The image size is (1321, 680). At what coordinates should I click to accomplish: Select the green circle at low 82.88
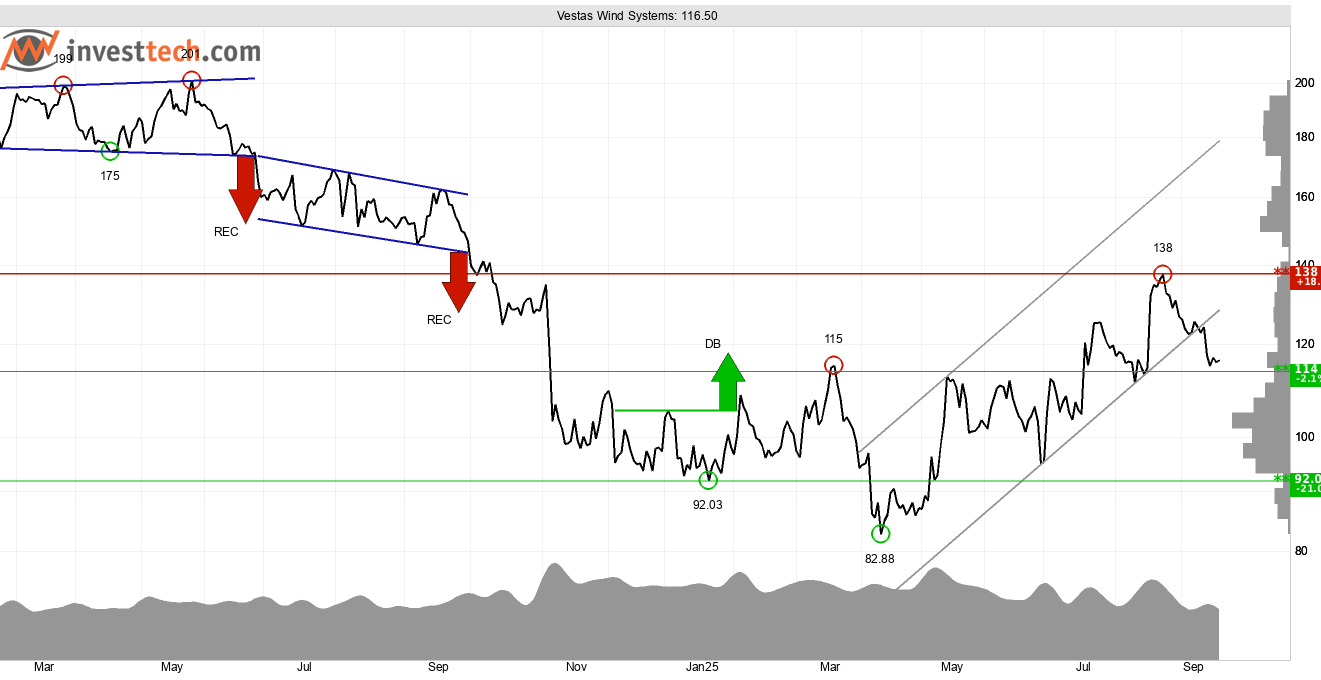tap(880, 533)
